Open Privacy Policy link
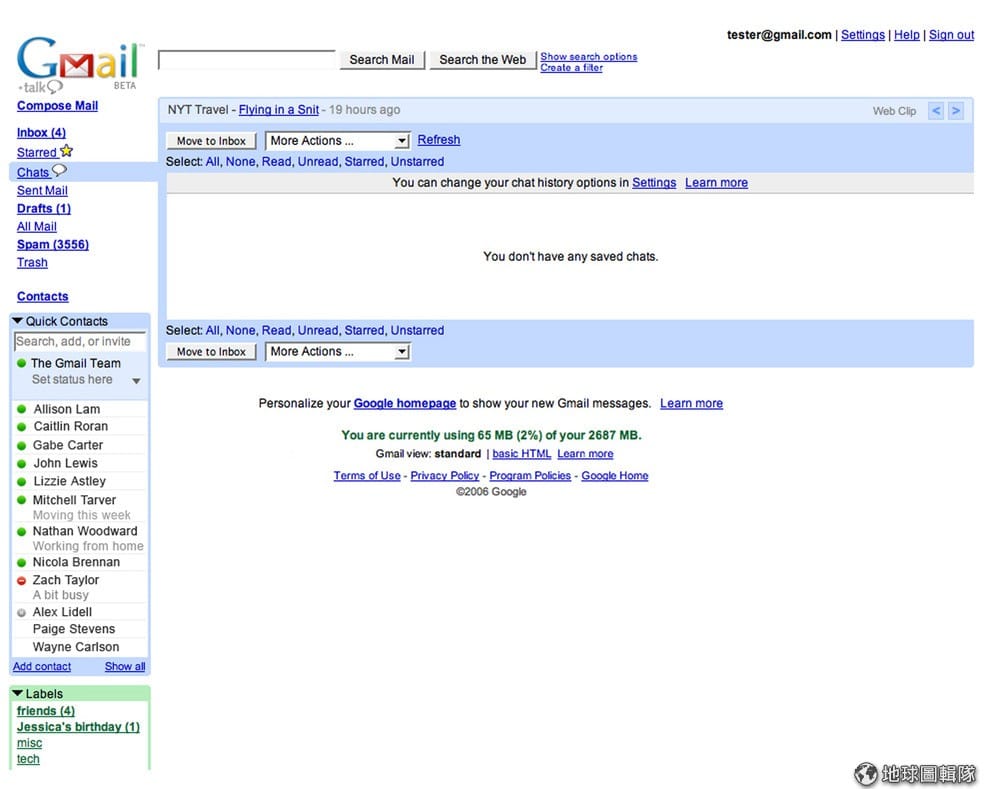Image resolution: width=990 pixels, height=789 pixels. coord(444,475)
